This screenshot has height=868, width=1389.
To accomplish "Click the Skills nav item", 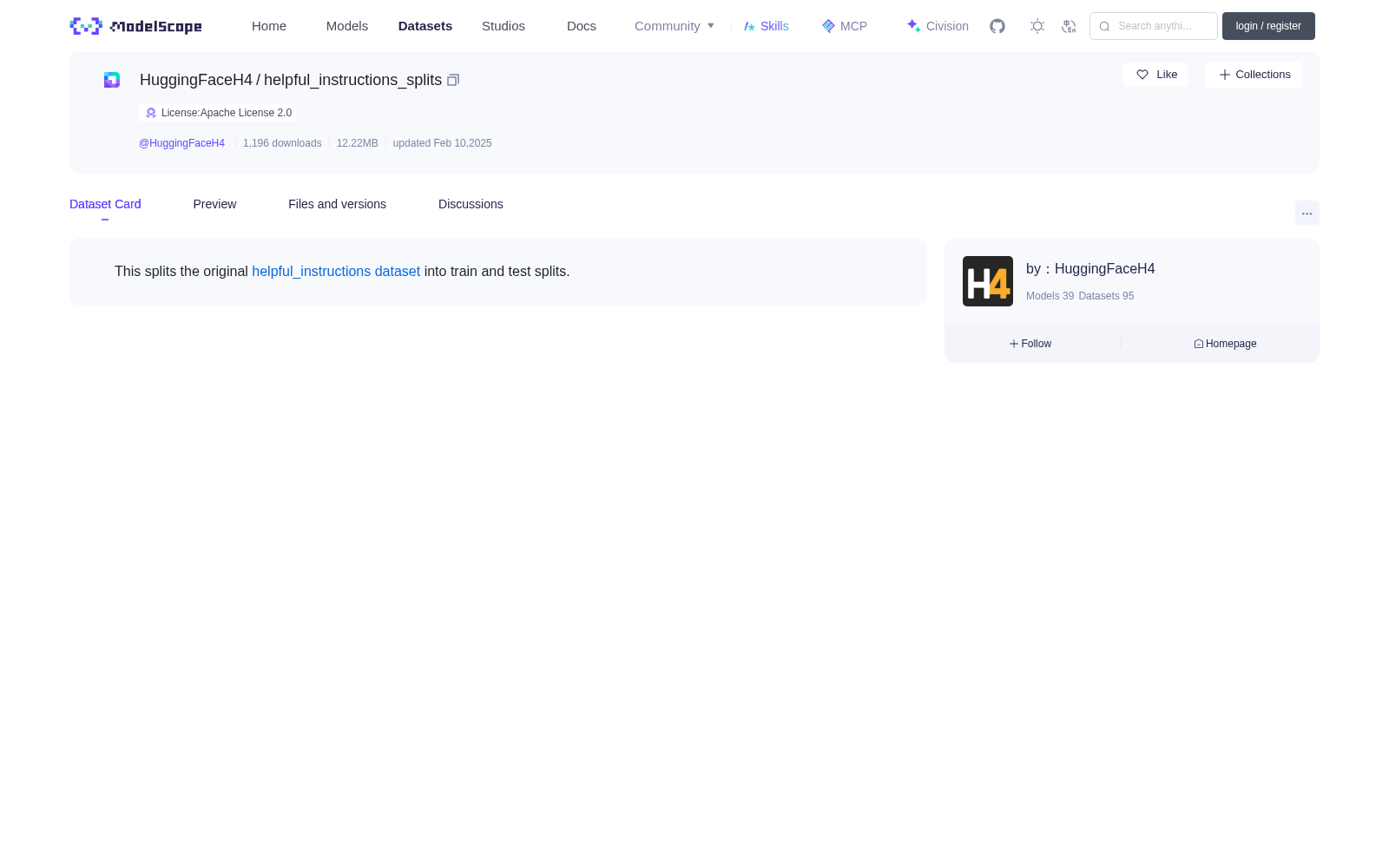I will click(766, 26).
